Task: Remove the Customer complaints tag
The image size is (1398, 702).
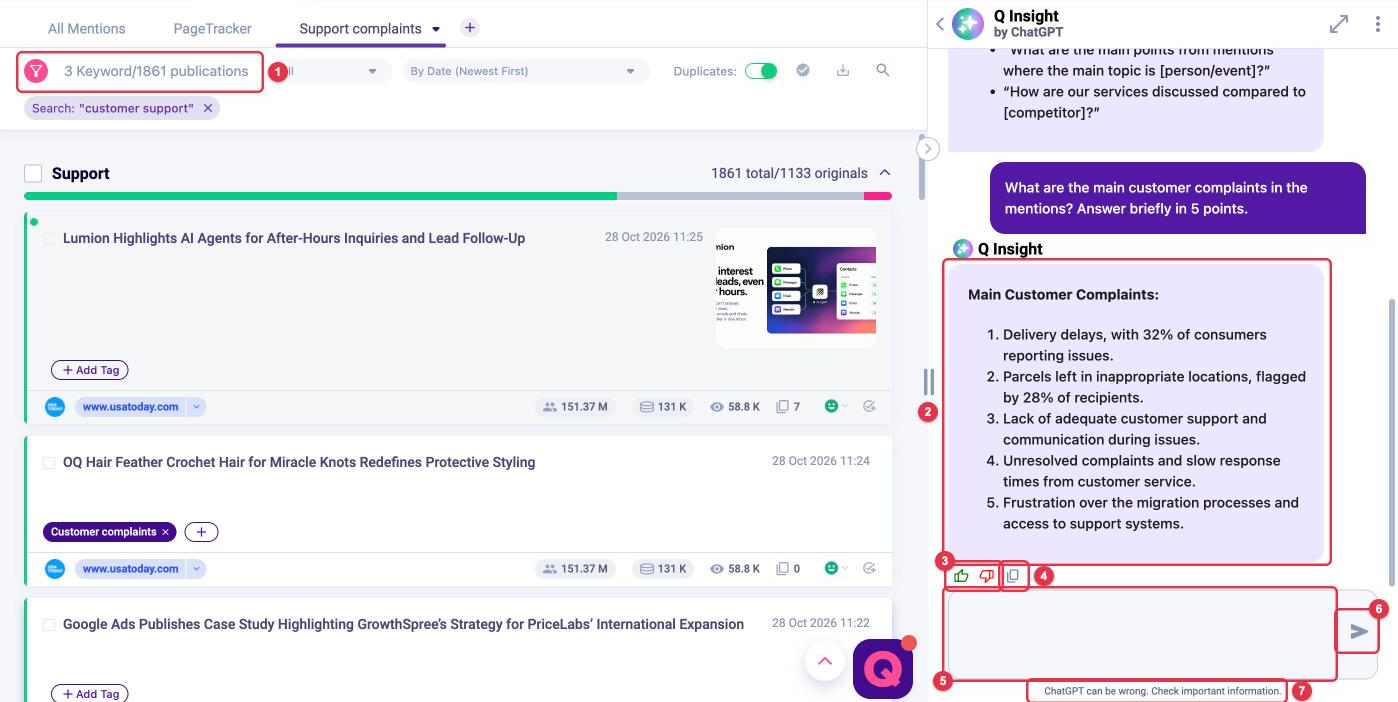Action: click(166, 532)
